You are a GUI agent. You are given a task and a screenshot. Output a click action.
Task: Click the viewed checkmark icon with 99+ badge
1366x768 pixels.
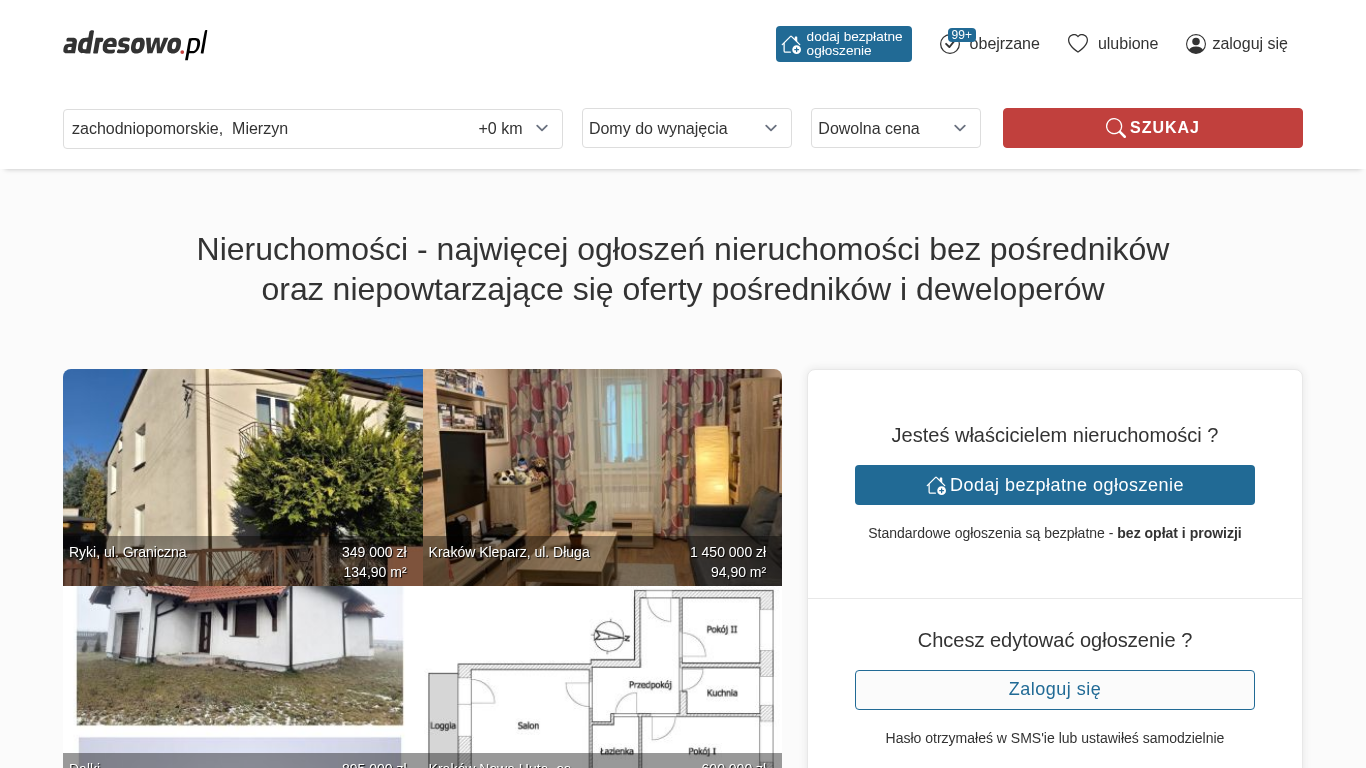(950, 44)
